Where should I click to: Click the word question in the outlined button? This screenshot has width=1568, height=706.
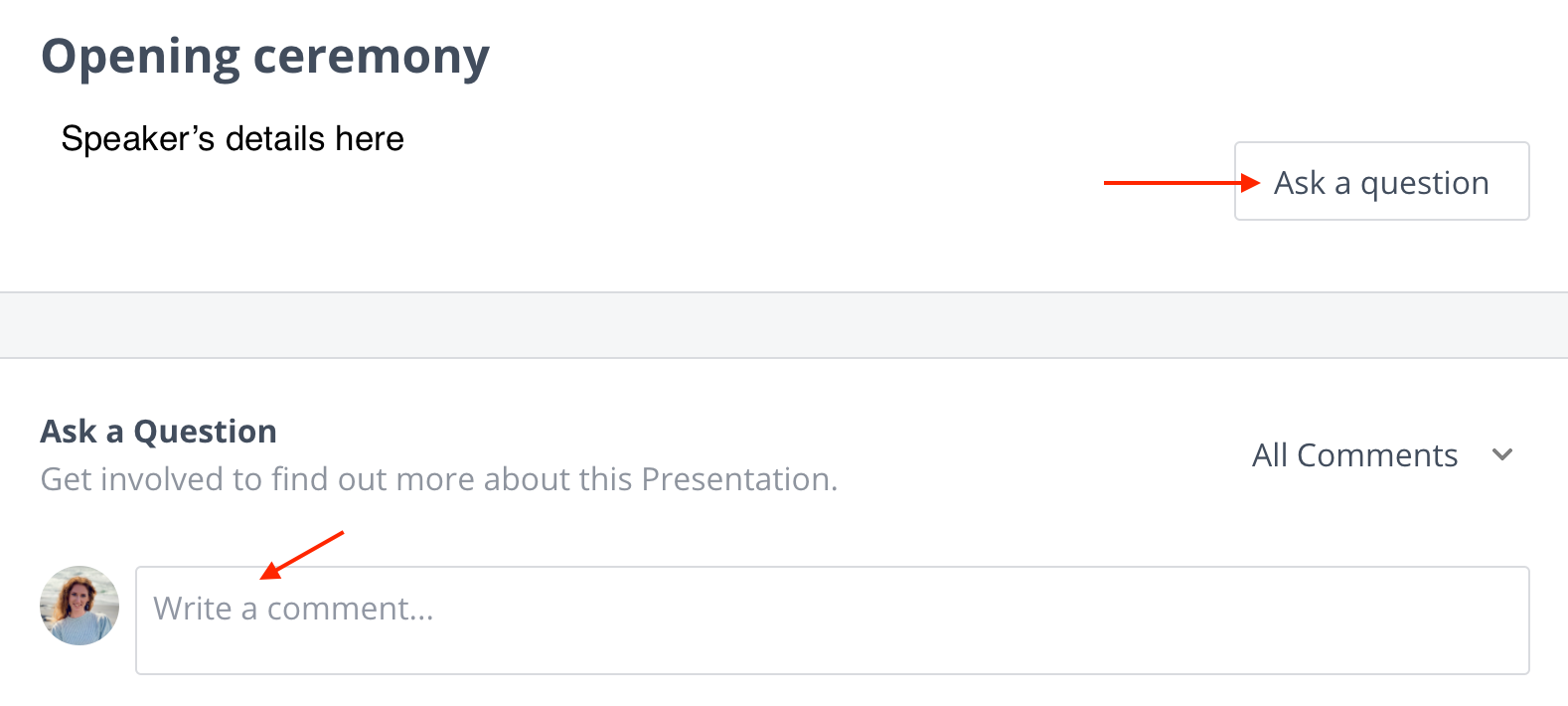point(1425,184)
